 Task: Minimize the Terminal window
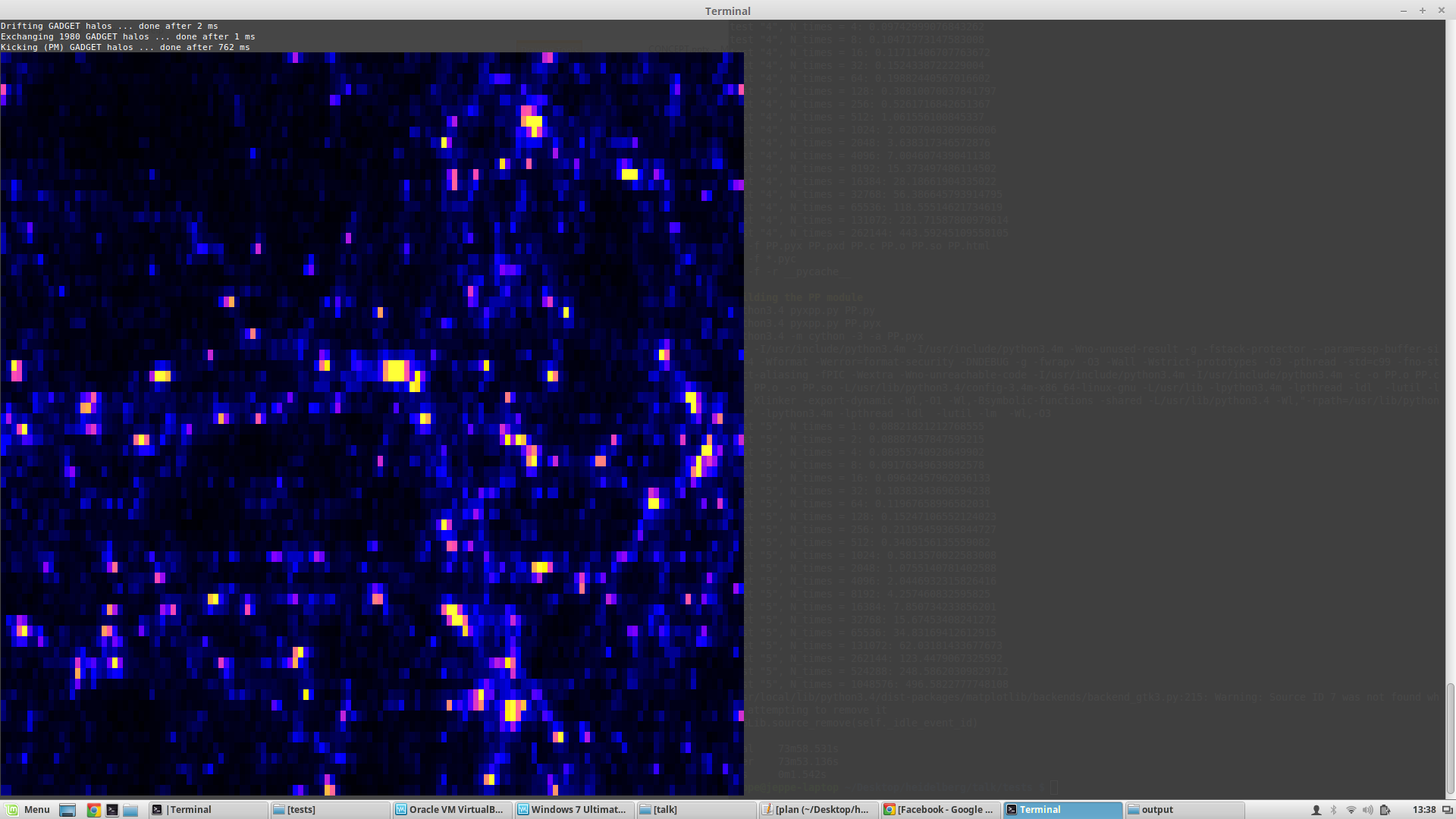1404,11
